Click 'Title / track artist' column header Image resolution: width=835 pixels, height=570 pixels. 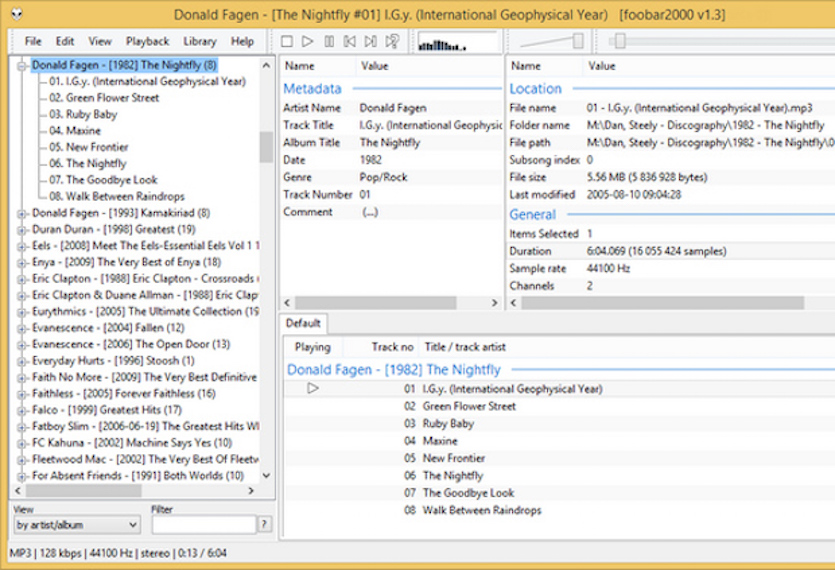click(x=465, y=347)
